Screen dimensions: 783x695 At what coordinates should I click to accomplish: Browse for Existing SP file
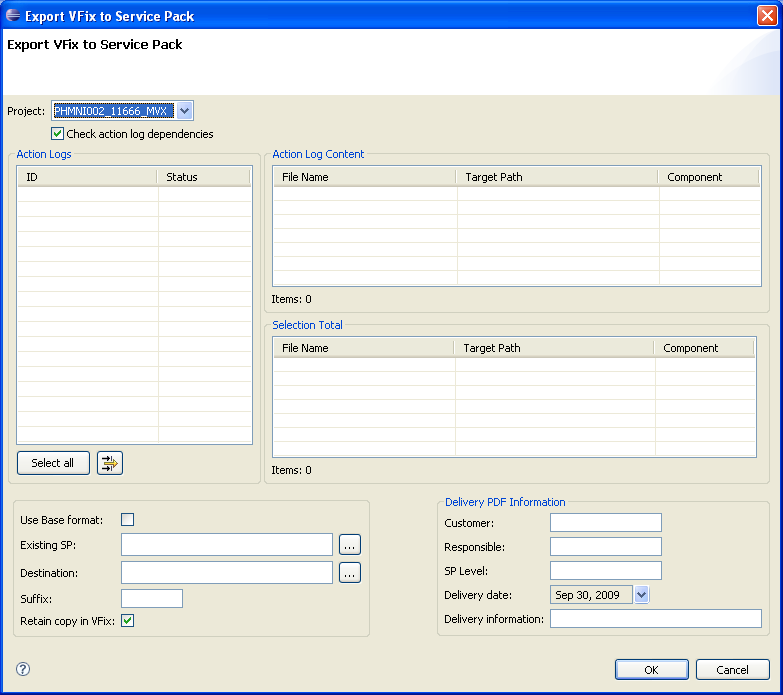[349, 545]
